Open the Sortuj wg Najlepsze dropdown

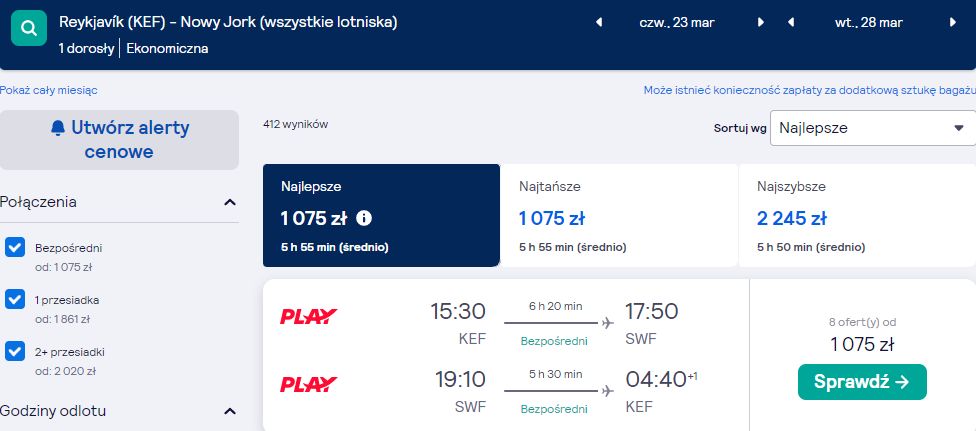point(873,128)
